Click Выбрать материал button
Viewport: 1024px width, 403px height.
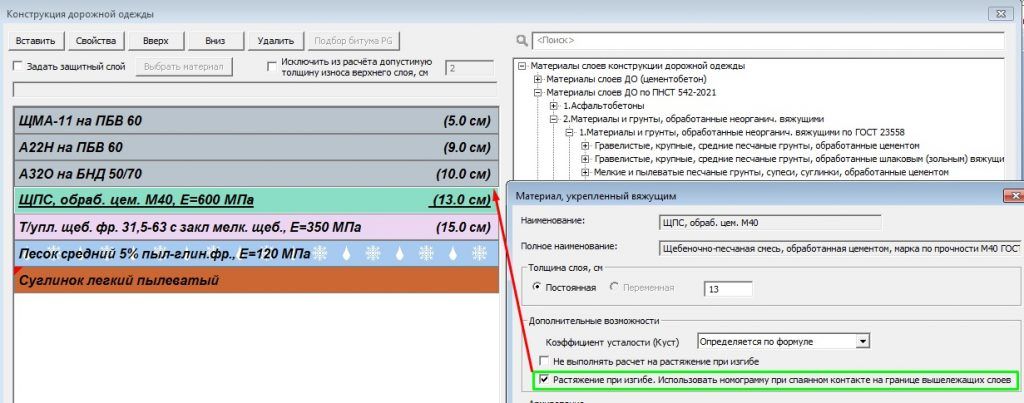[x=184, y=67]
